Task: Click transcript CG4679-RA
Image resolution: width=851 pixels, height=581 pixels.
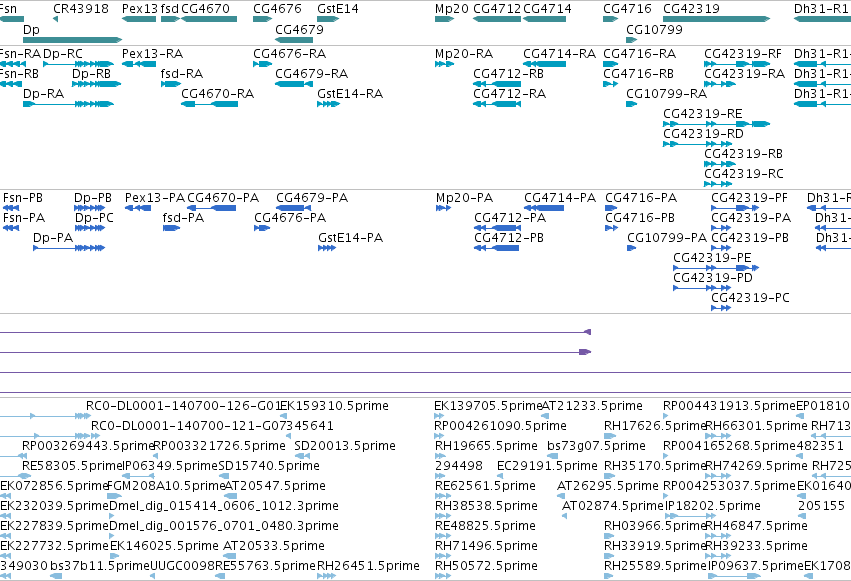Action: click(x=312, y=74)
